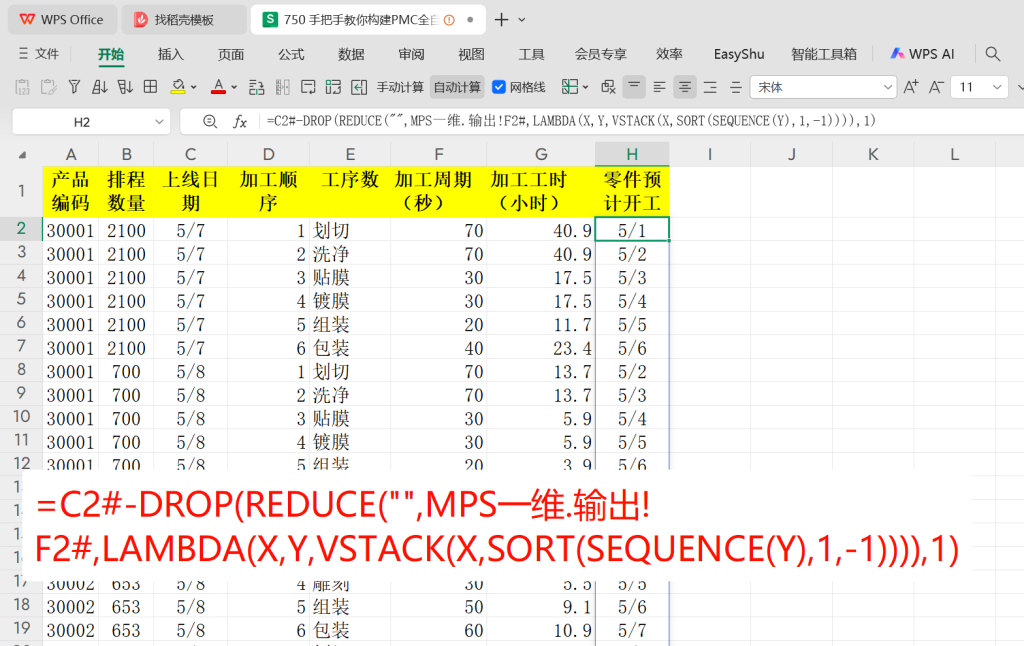Expand the font color dropdown arrow
This screenshot has height=646, width=1024.
[234, 87]
